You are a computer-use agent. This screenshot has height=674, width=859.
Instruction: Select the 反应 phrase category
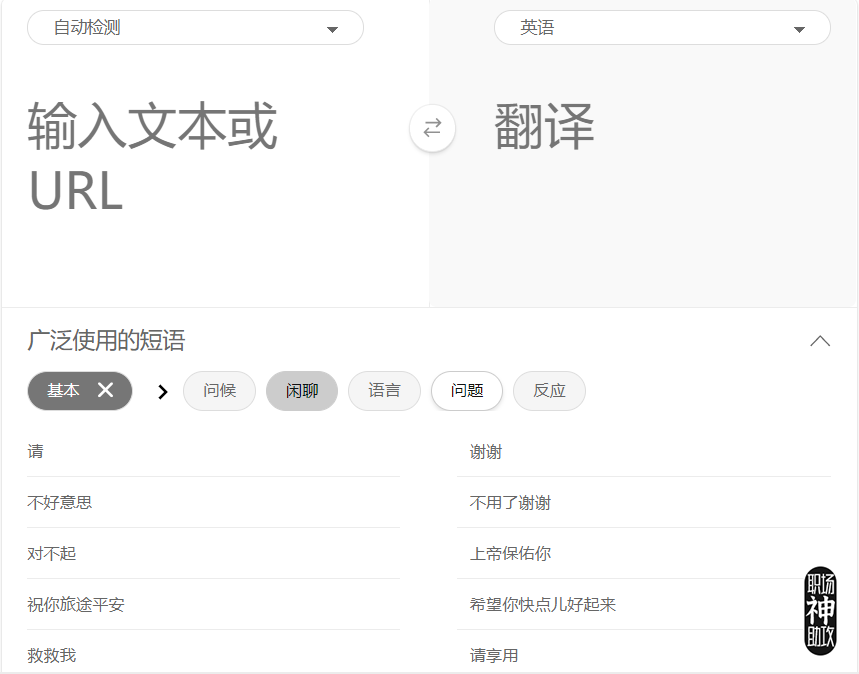[548, 391]
